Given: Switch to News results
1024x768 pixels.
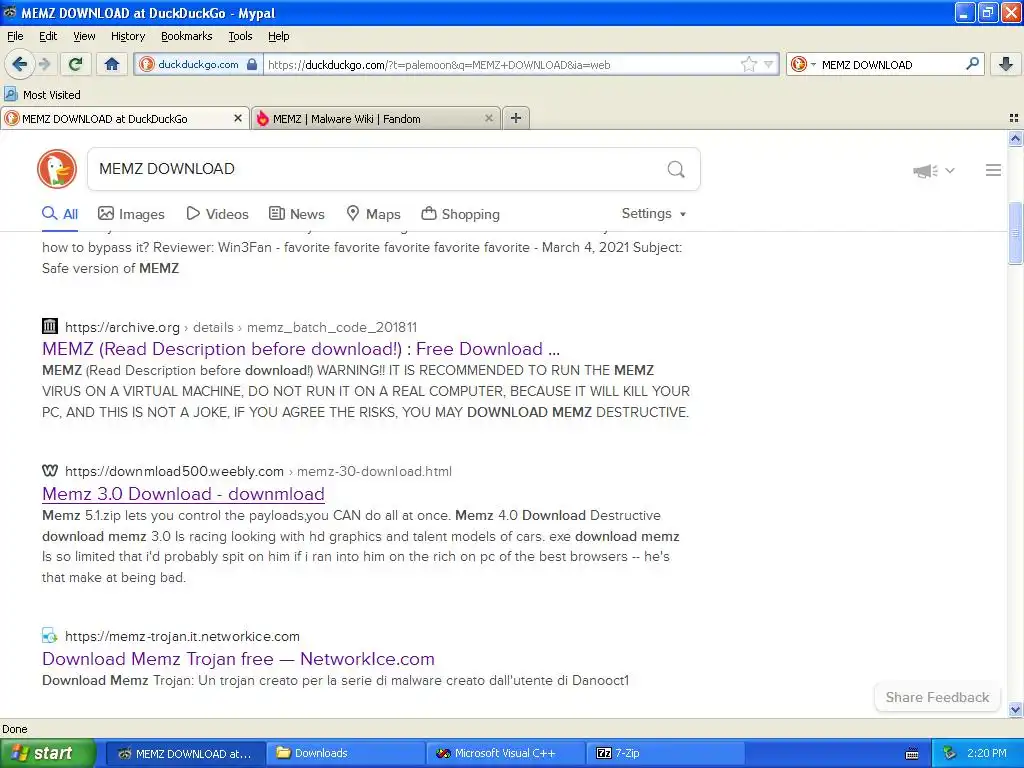Looking at the screenshot, I should click(x=297, y=214).
